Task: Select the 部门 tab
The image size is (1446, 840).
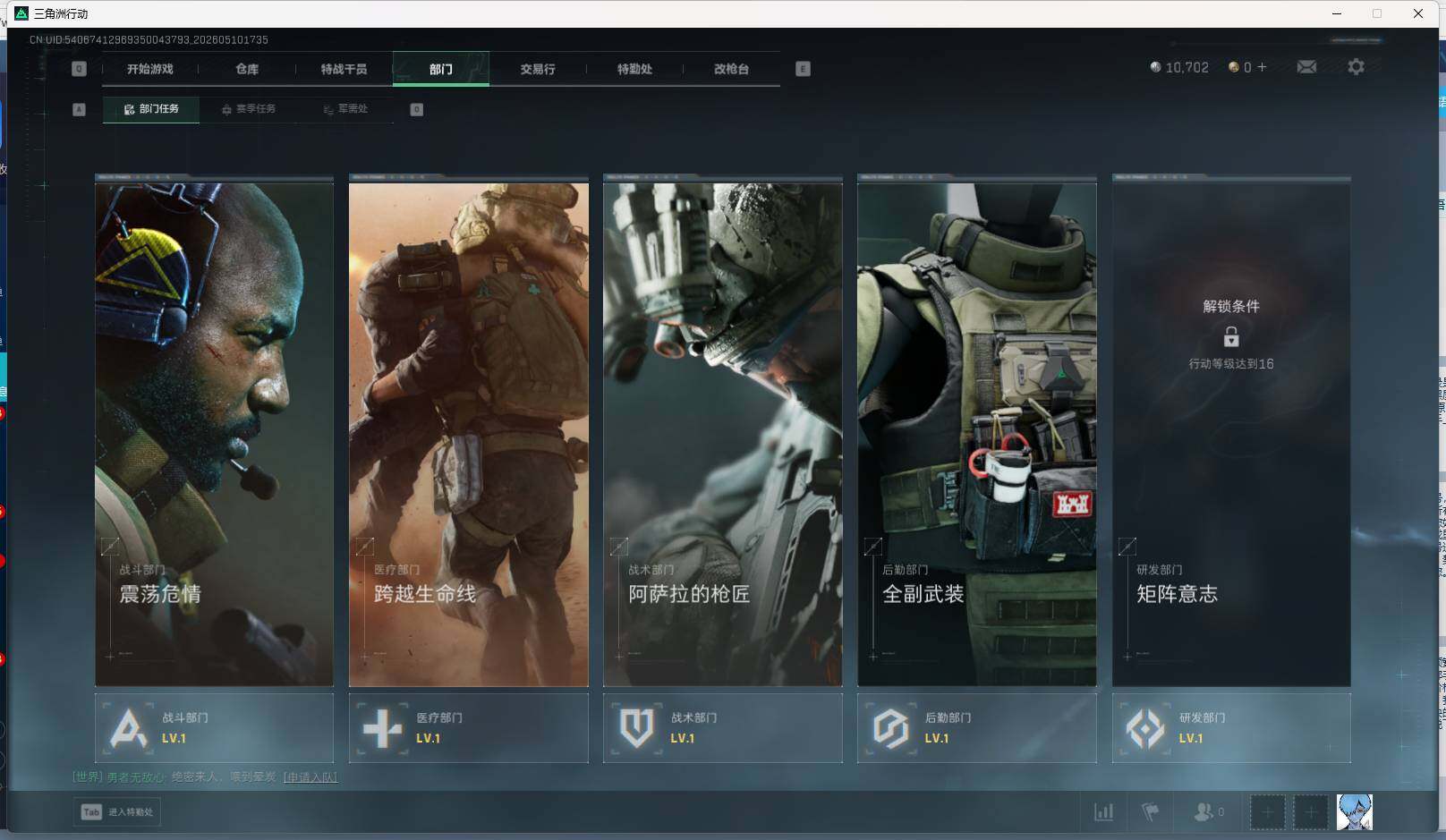Action: [x=441, y=69]
